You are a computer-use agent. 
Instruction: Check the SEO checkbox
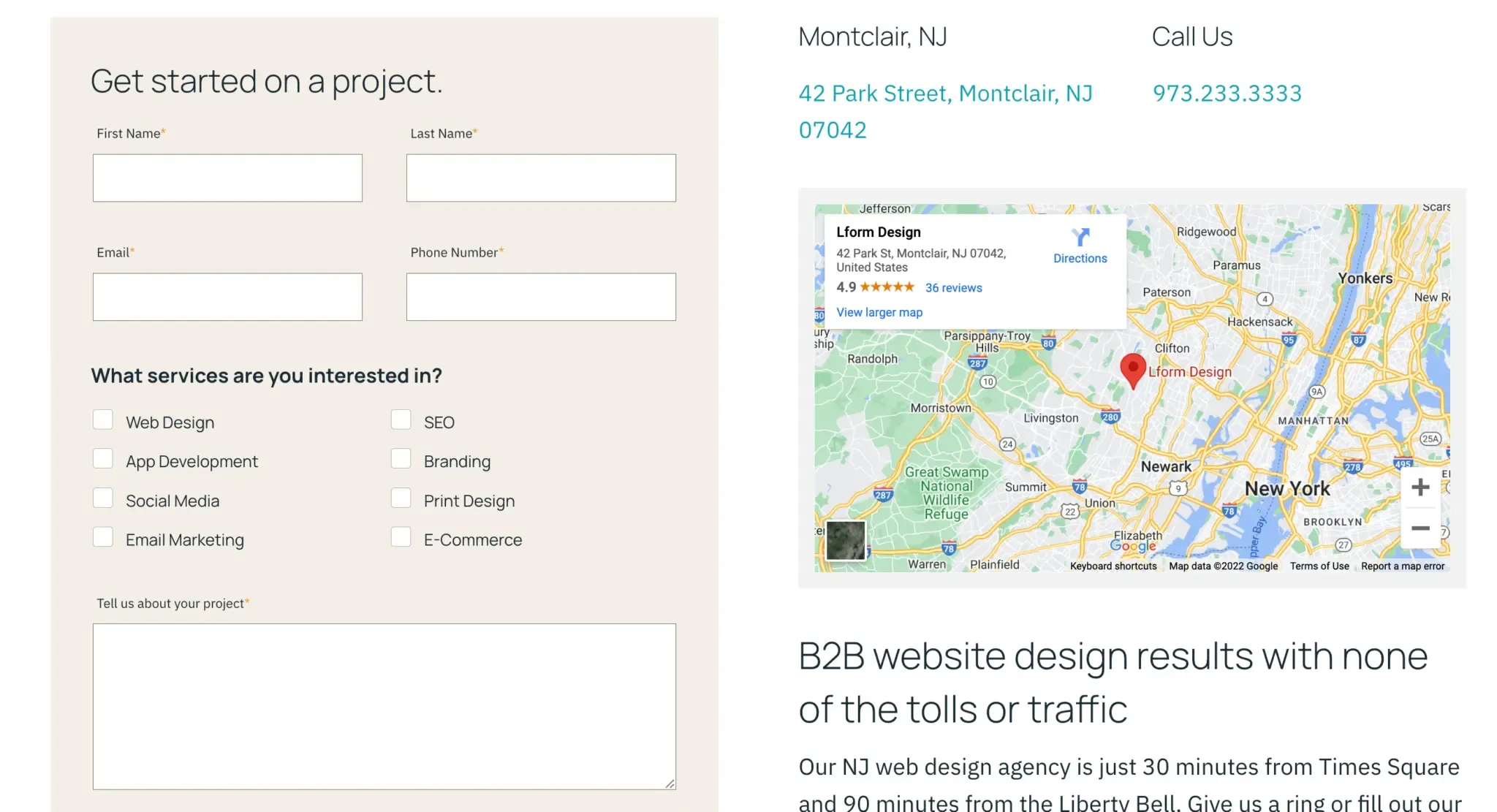(401, 419)
